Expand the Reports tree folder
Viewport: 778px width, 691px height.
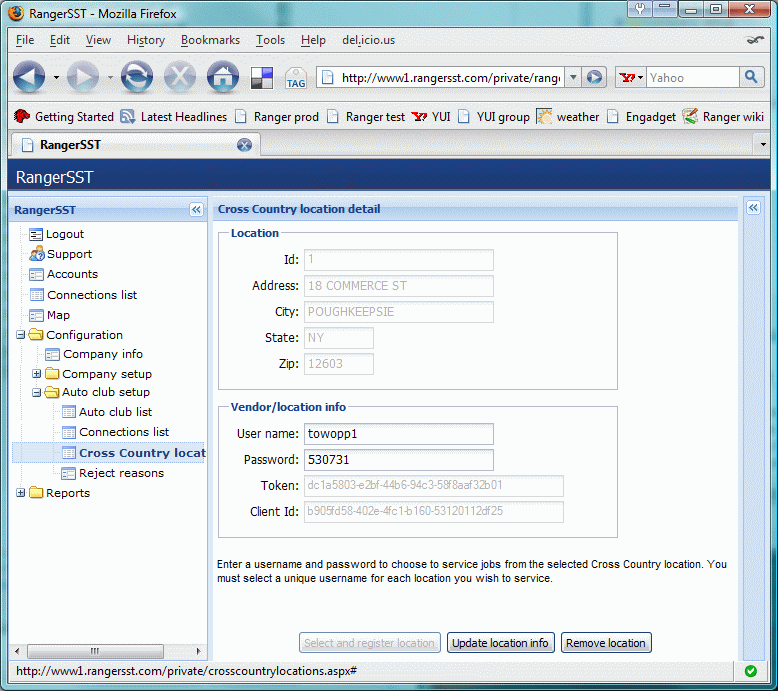(x=21, y=493)
